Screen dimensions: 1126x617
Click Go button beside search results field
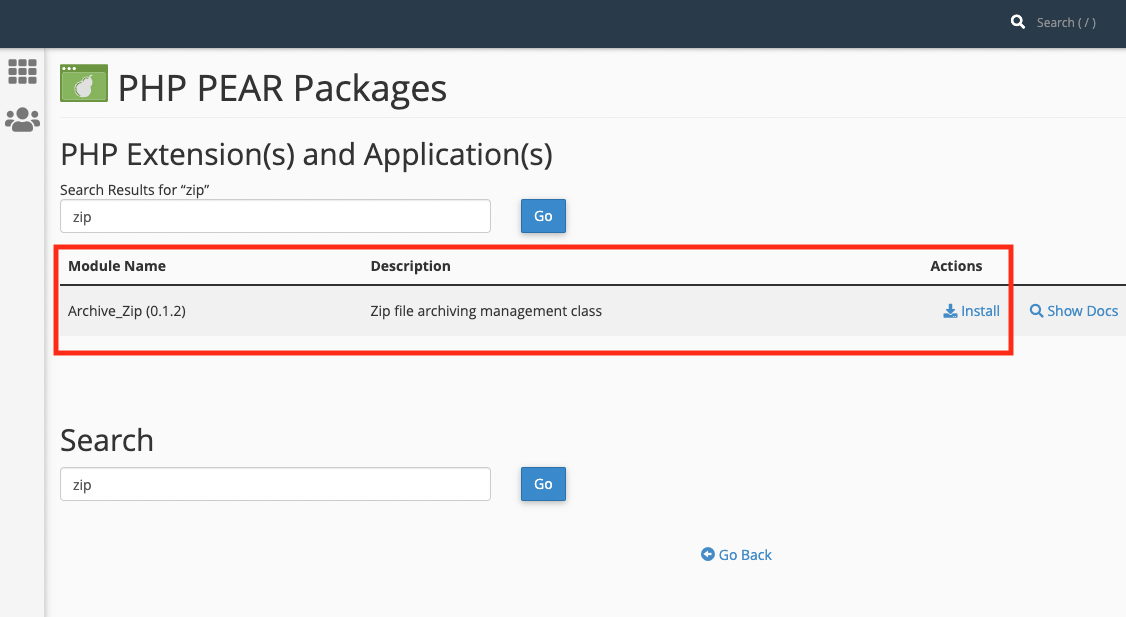tap(543, 216)
